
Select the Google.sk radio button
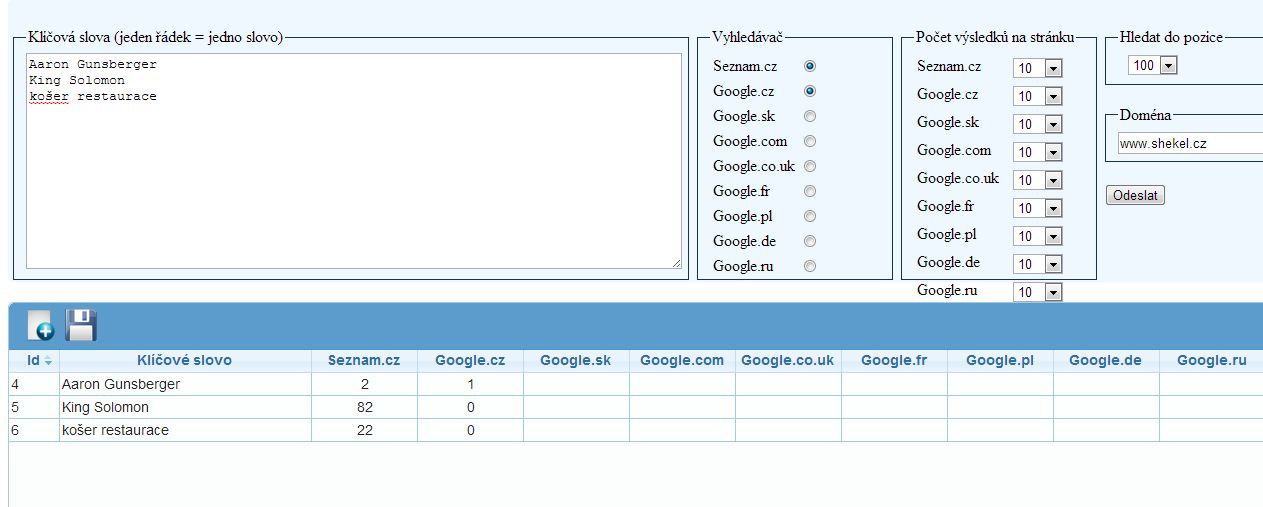tap(810, 116)
